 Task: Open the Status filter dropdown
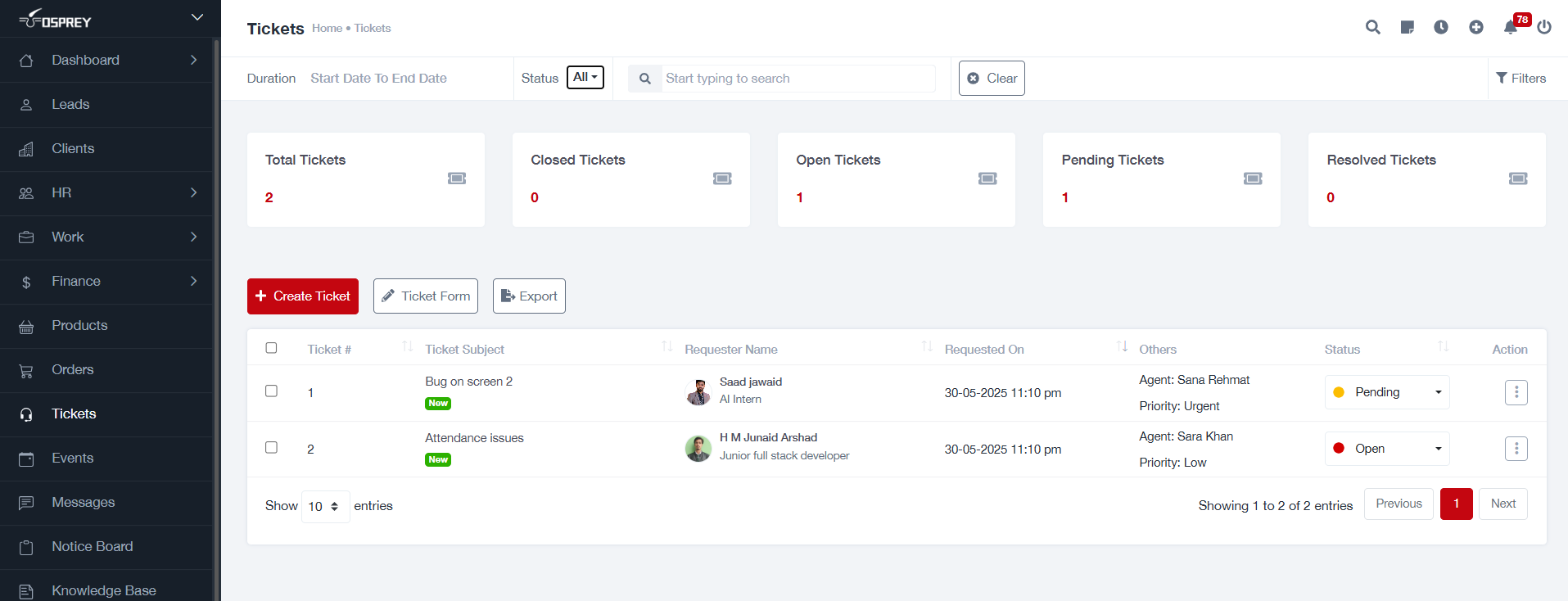tap(585, 77)
